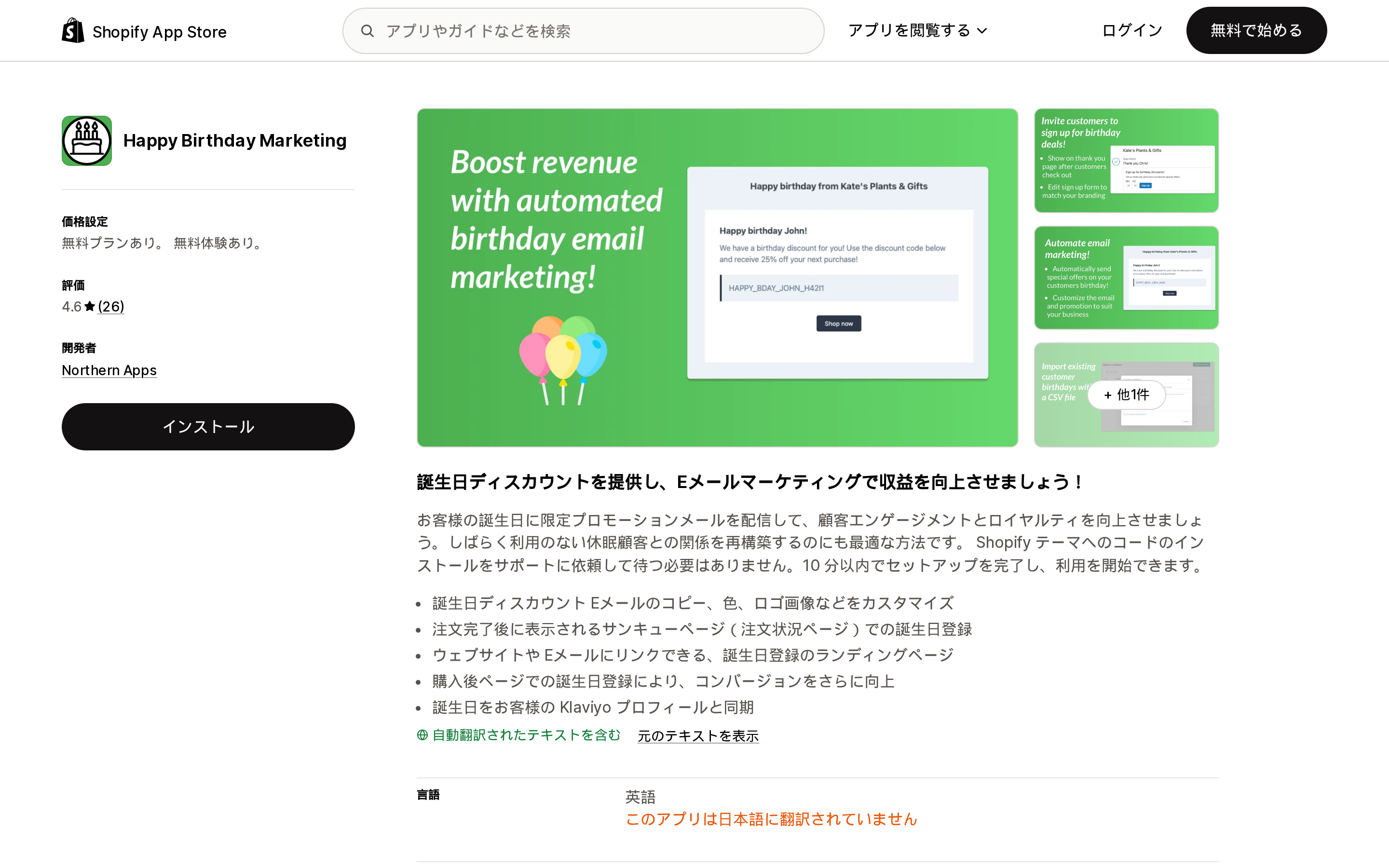Image resolution: width=1389 pixels, height=868 pixels.
Task: Click the 元のテキストを表示 link
Action: point(698,736)
